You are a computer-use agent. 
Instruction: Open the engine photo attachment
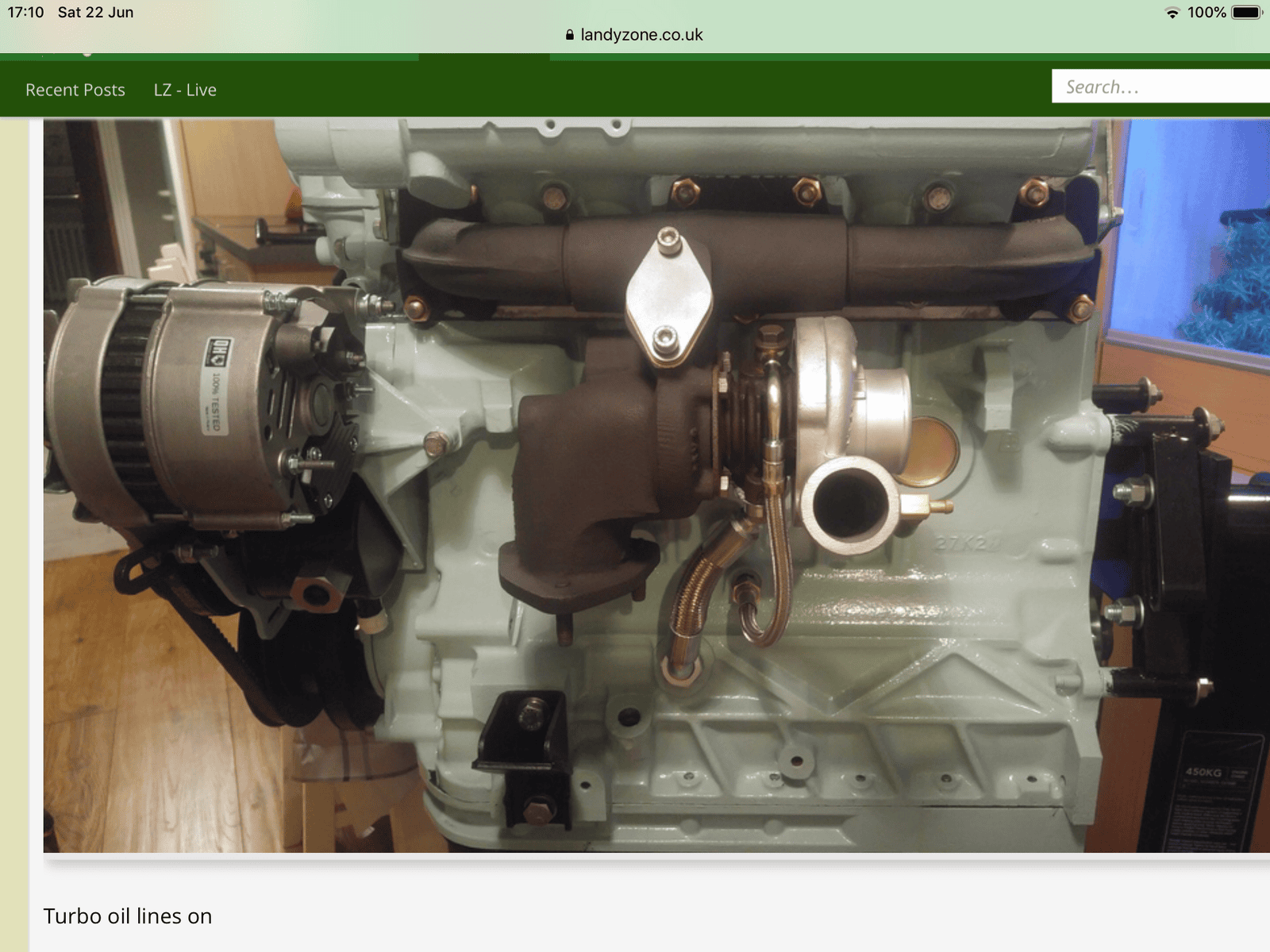[x=656, y=486]
